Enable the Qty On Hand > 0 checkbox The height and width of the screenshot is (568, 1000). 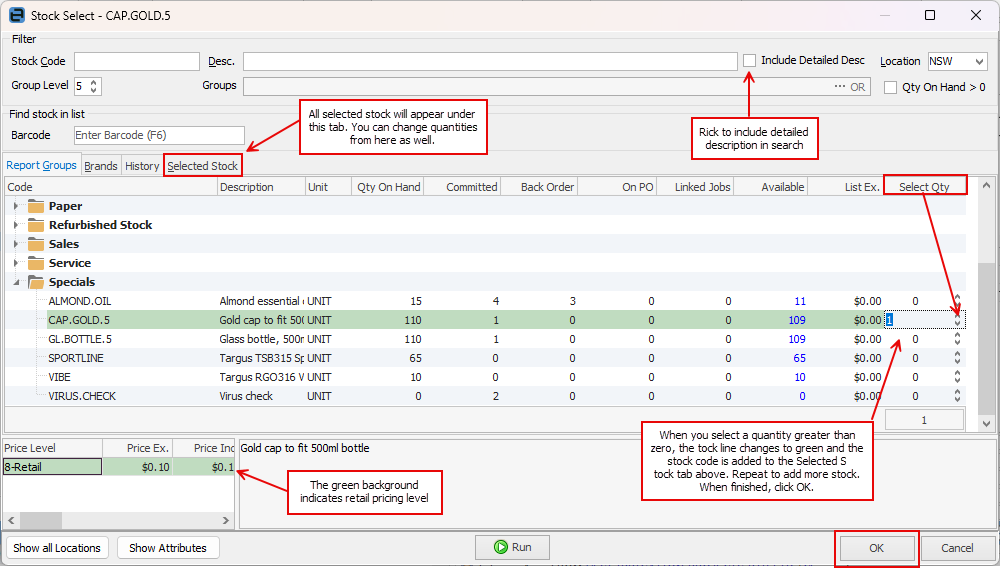click(890, 87)
